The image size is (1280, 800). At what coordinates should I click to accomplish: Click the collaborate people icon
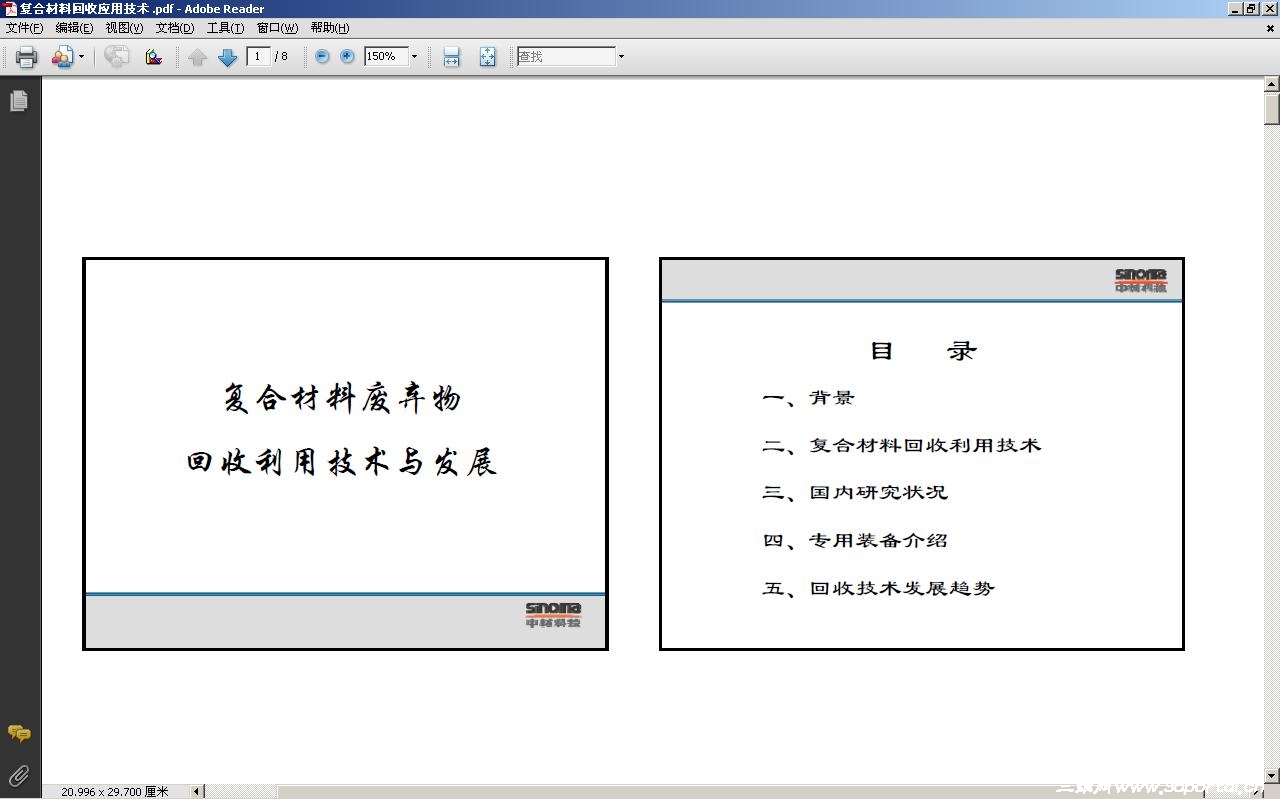(62, 57)
